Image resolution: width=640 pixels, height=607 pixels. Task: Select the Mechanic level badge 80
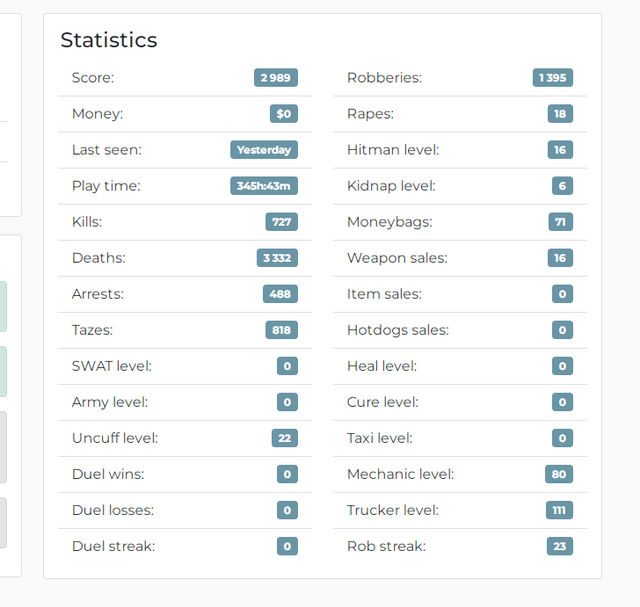(x=559, y=474)
